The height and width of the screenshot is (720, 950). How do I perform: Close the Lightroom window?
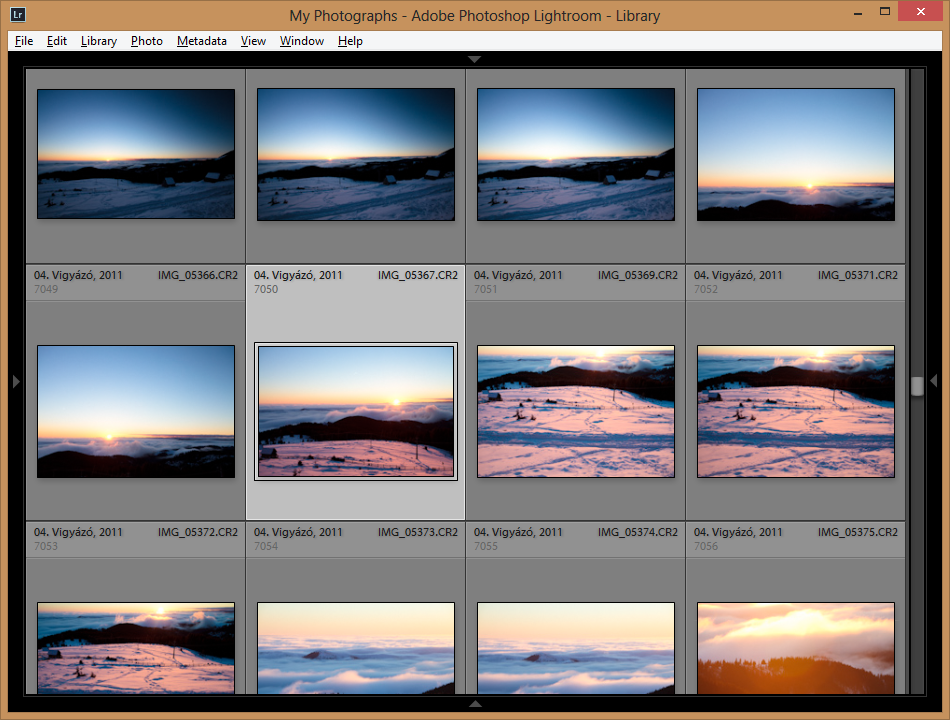[x=921, y=12]
